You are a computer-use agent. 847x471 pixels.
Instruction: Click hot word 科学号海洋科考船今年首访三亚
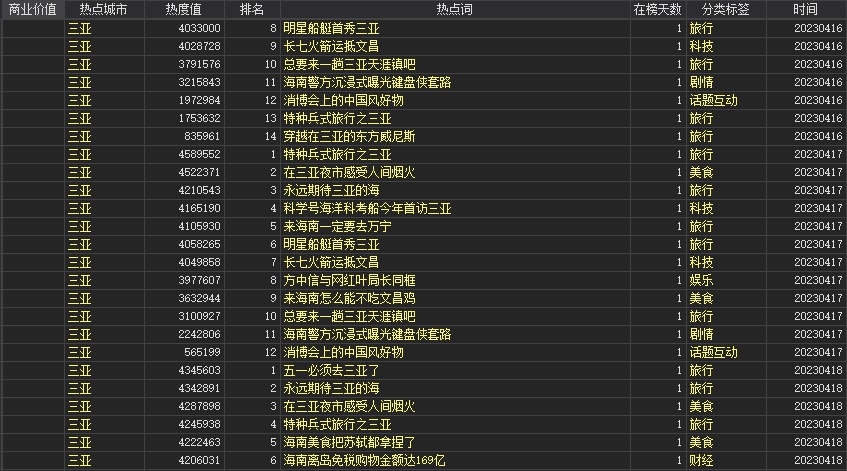click(367, 209)
